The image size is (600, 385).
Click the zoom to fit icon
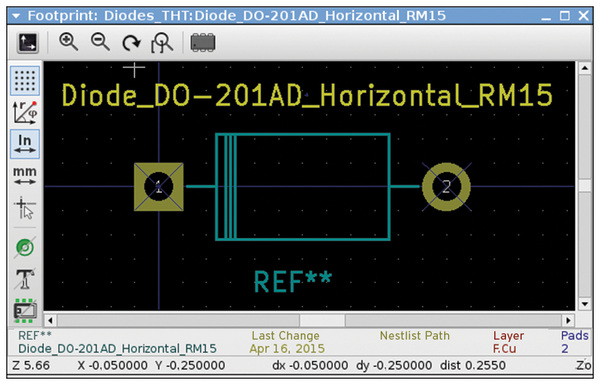162,42
